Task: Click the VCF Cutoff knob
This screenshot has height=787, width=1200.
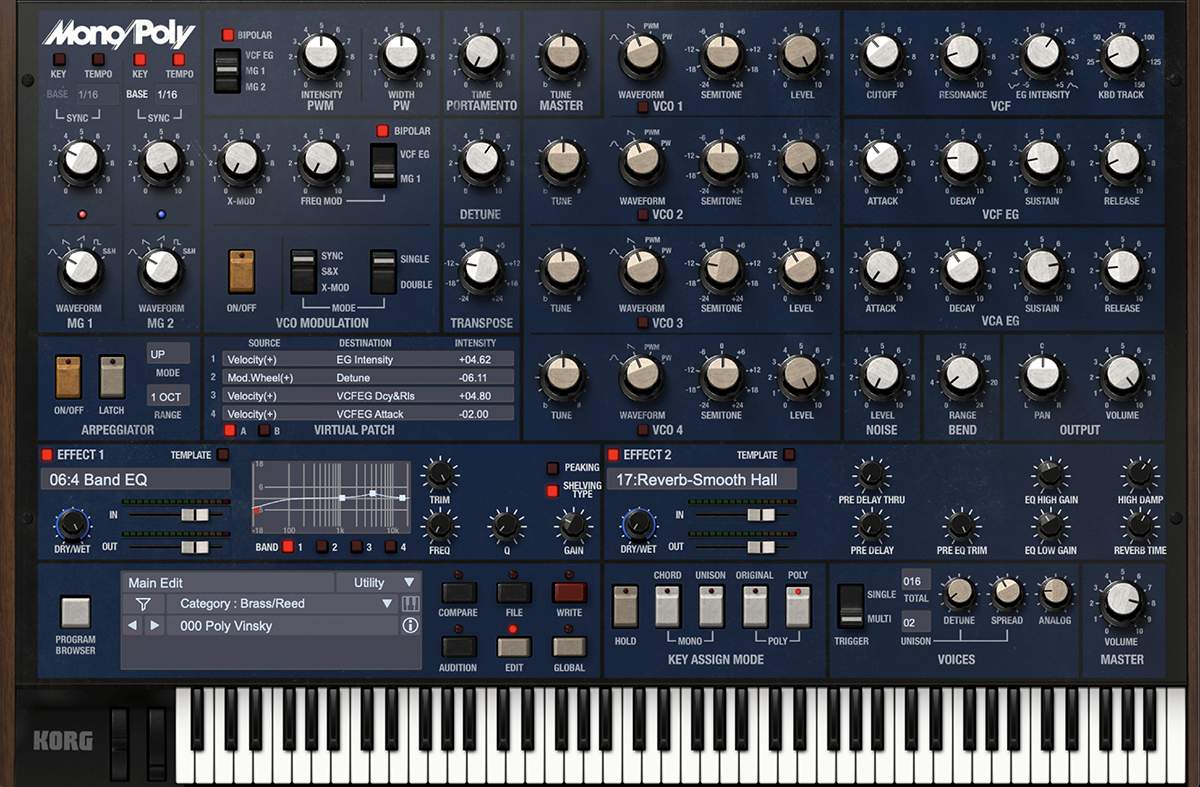Action: [x=881, y=53]
